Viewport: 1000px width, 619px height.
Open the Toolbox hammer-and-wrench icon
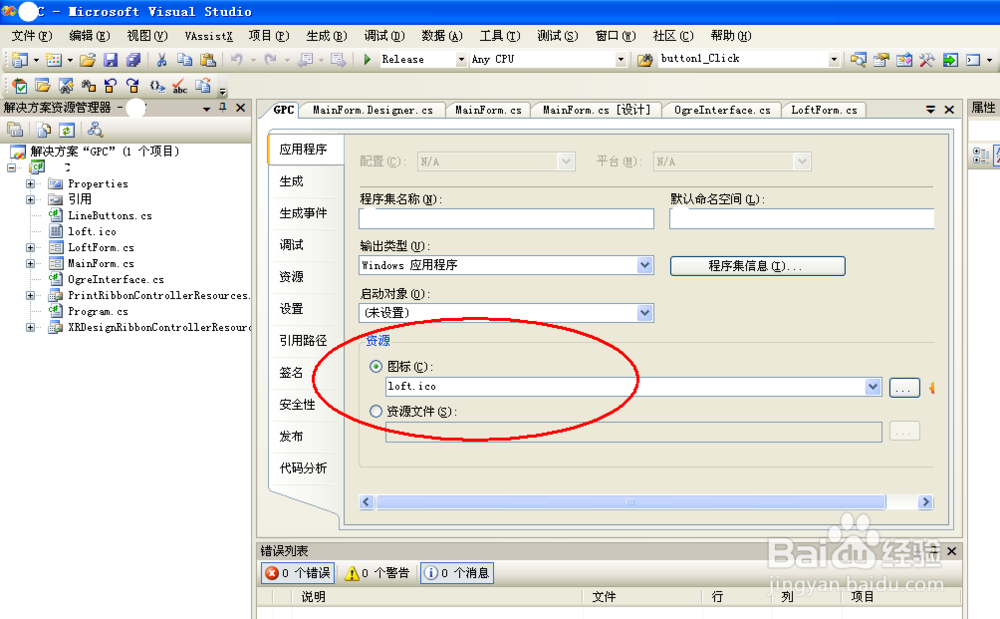point(927,60)
